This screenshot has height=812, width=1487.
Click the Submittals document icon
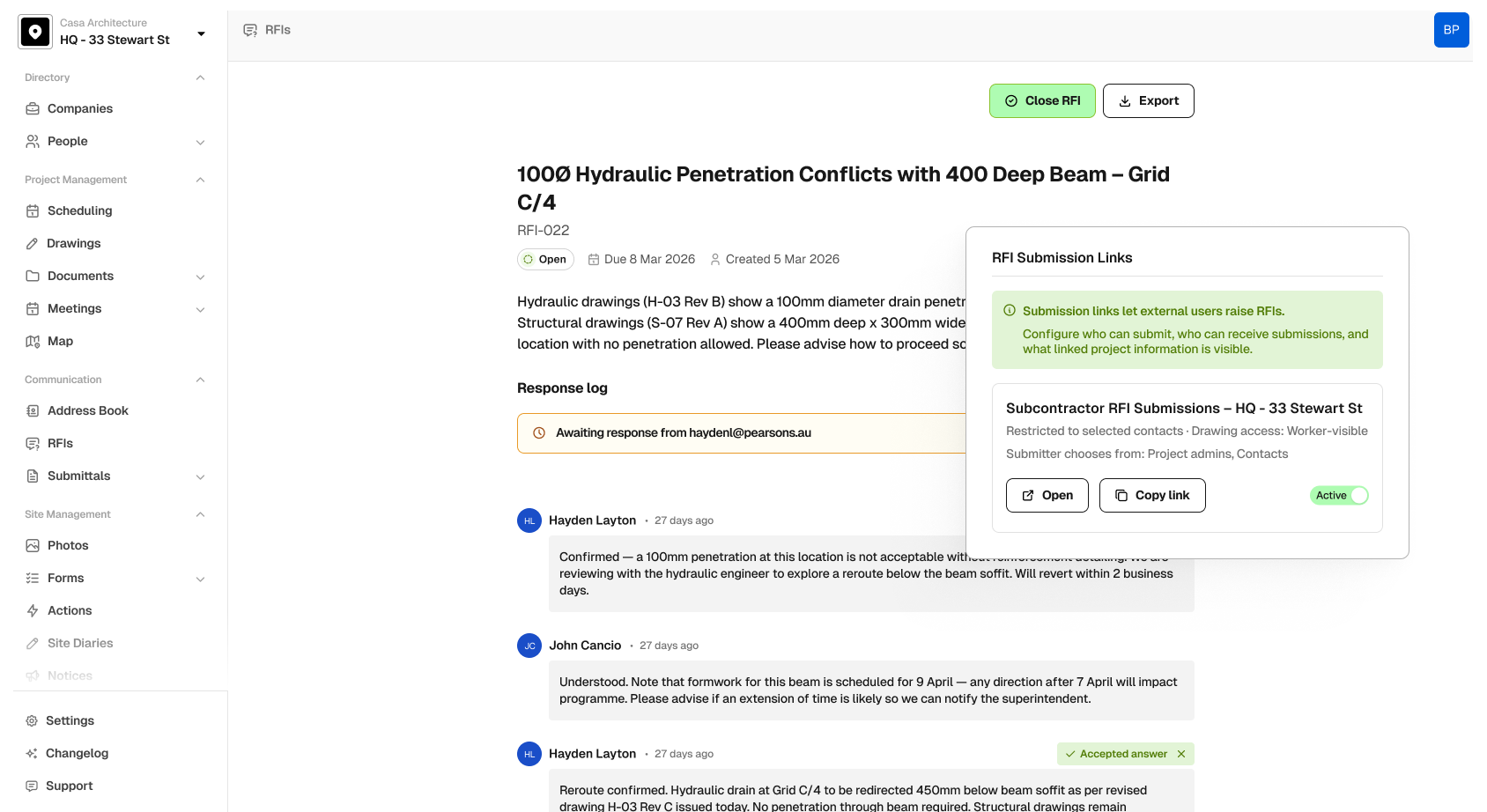point(33,476)
